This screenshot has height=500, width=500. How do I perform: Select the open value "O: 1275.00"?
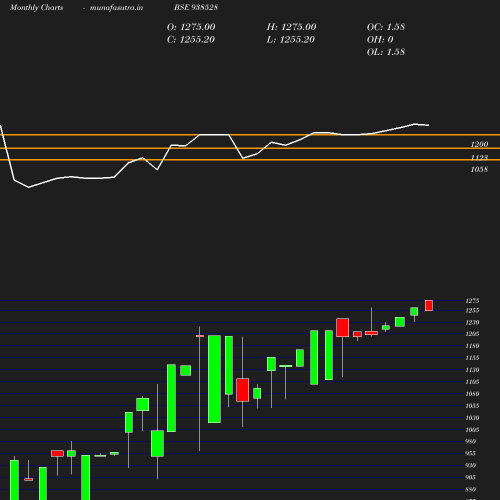(x=191, y=27)
